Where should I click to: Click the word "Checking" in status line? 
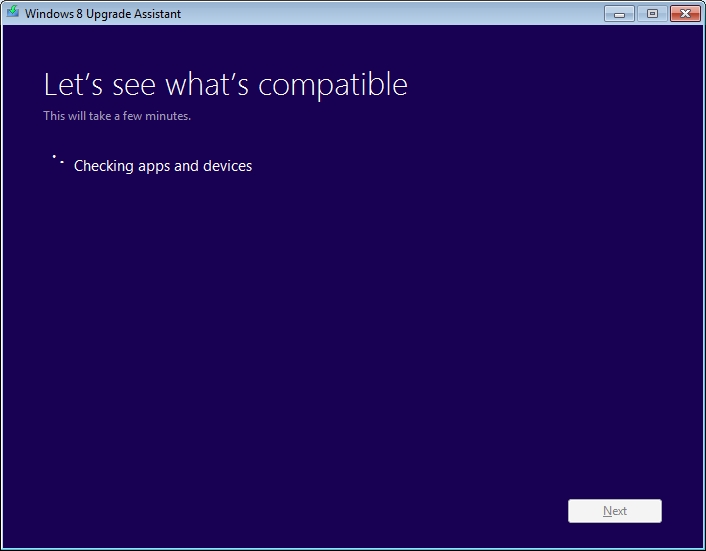tap(104, 166)
